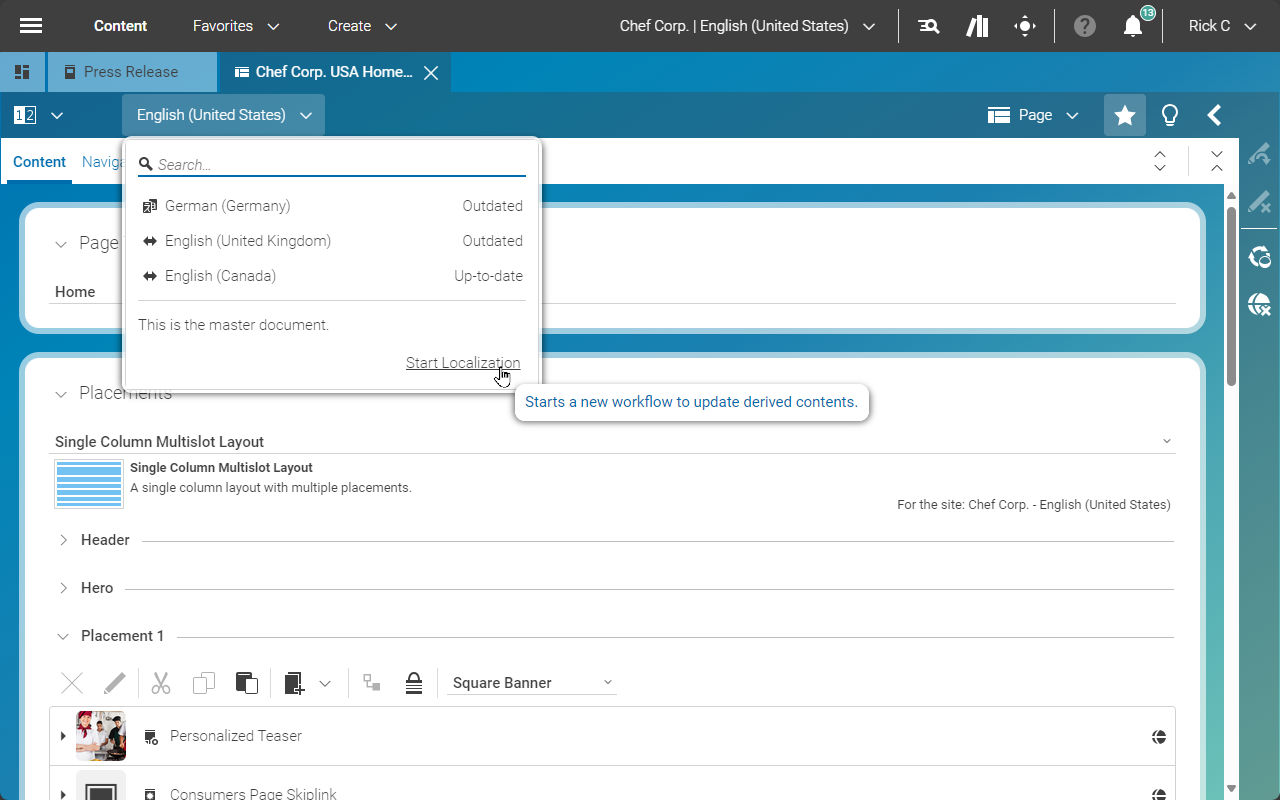Toggle the favorite star on the page
This screenshot has width=1280, height=800.
(x=1124, y=114)
